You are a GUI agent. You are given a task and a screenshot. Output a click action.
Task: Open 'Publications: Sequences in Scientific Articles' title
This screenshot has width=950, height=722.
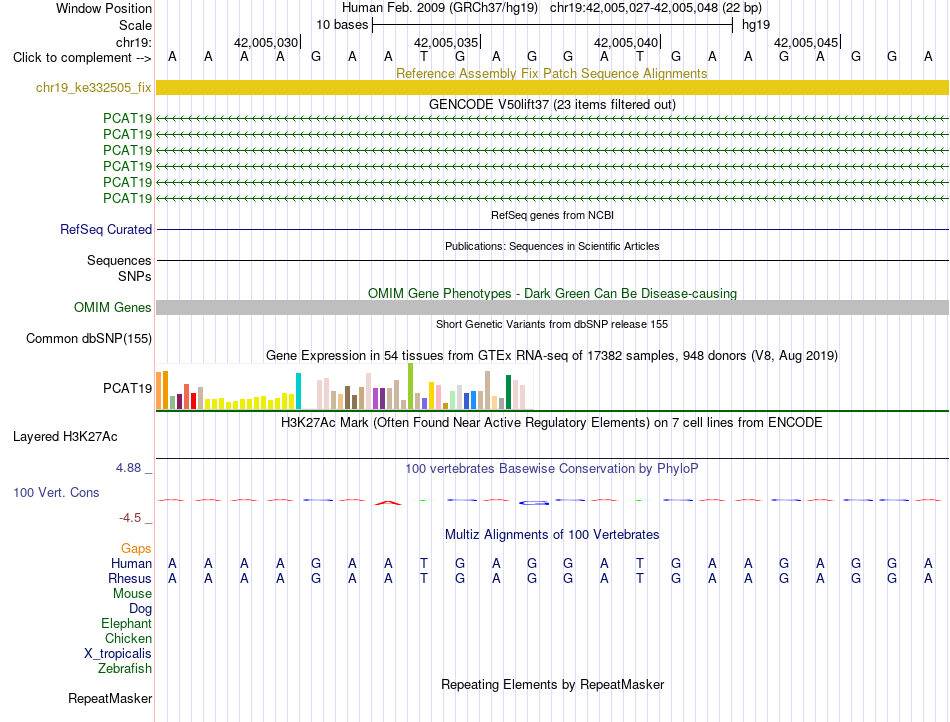[552, 246]
